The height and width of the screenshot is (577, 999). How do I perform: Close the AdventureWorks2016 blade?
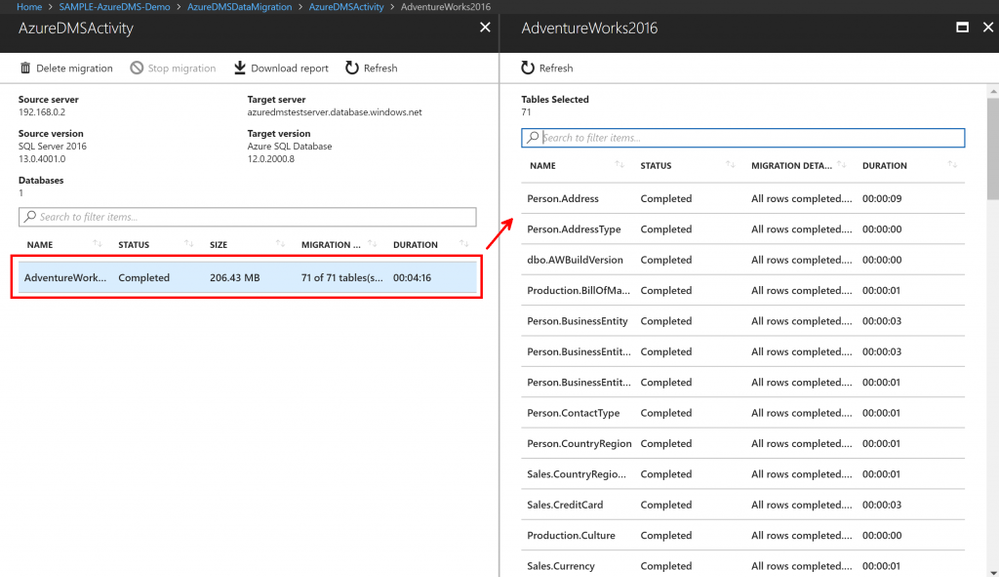[x=988, y=27]
